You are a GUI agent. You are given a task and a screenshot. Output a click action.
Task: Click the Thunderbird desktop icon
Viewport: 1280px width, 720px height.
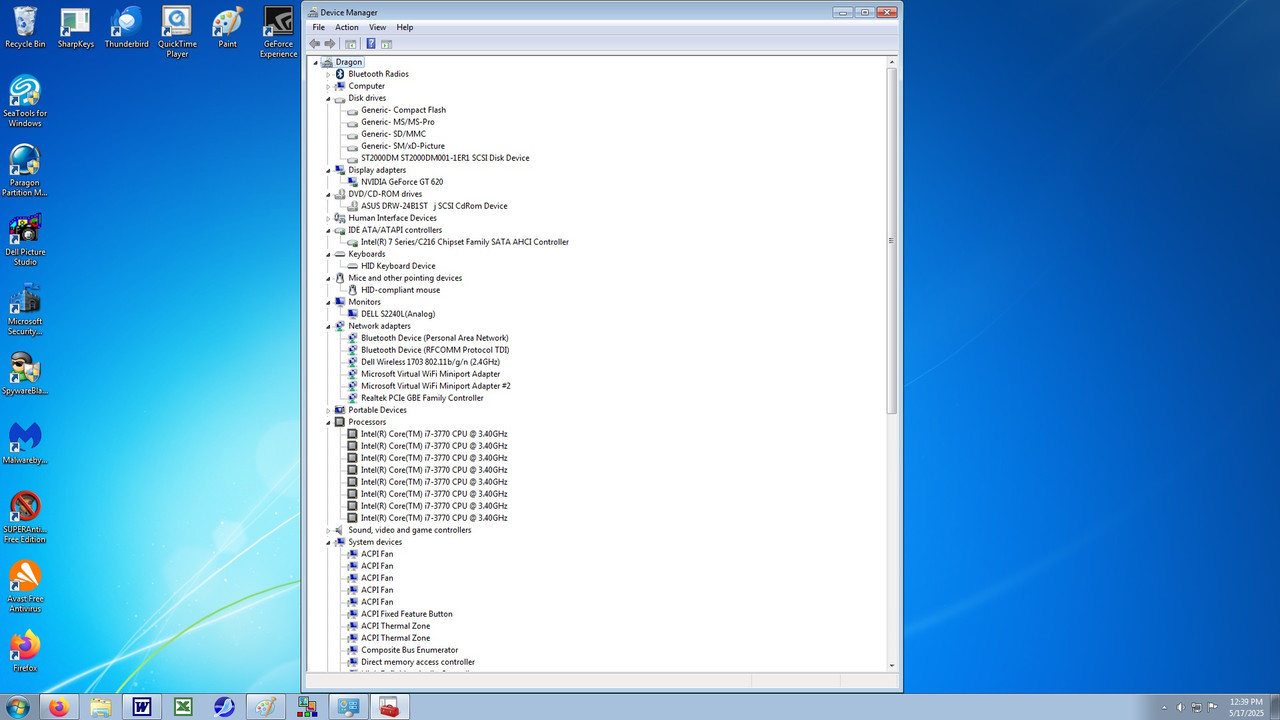tap(127, 27)
